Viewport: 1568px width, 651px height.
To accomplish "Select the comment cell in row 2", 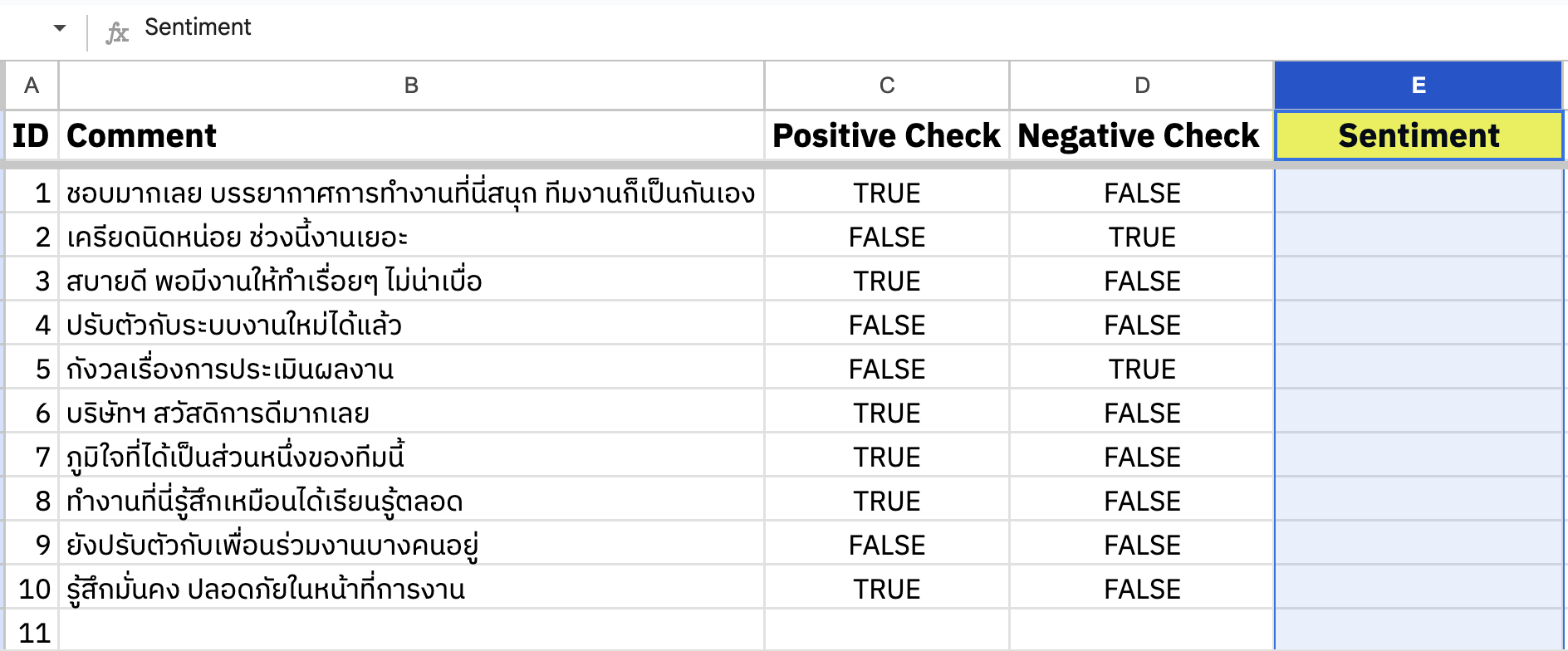I will coord(410,237).
